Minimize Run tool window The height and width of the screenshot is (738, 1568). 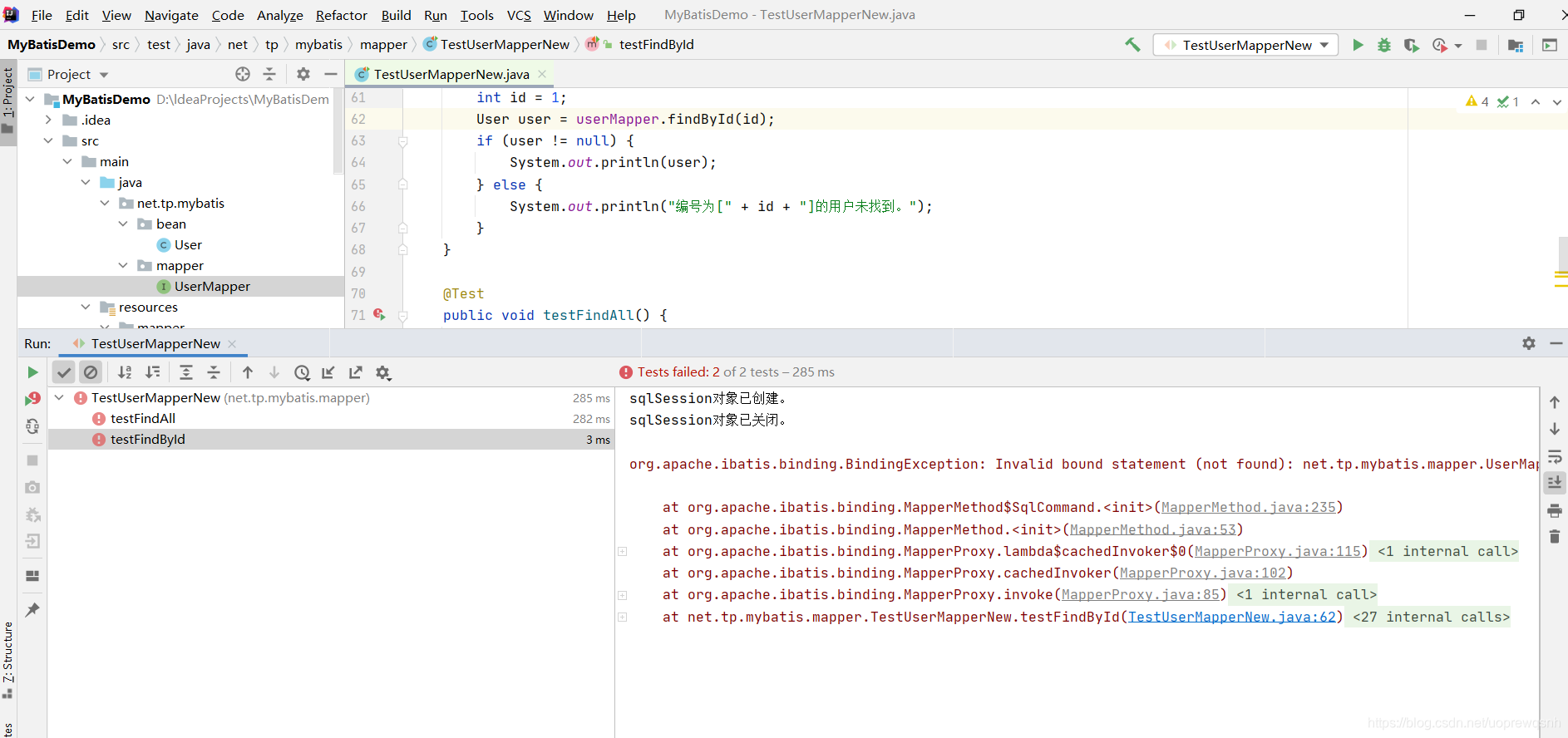click(x=1556, y=343)
